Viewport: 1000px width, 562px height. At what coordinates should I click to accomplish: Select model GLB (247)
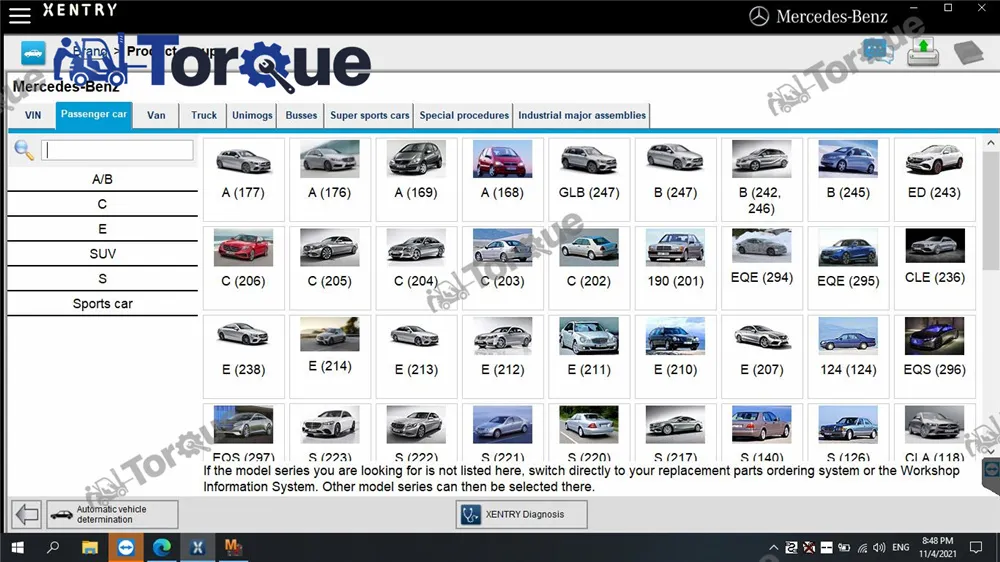(x=589, y=179)
